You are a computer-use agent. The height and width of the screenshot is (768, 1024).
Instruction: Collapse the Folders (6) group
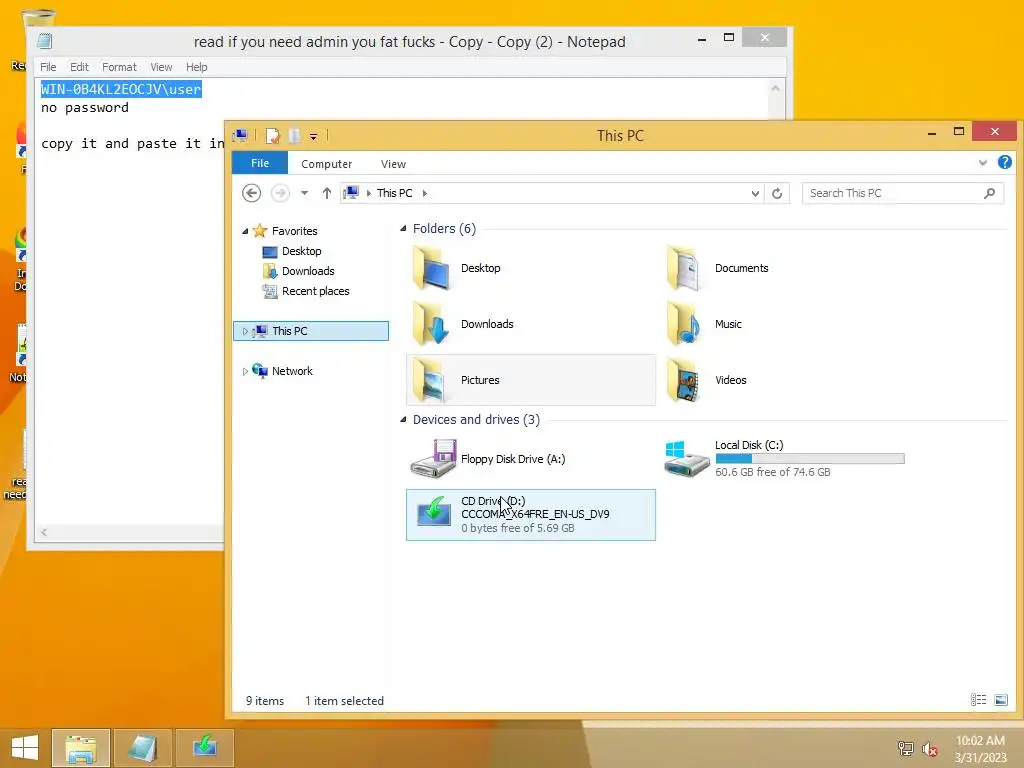[403, 229]
